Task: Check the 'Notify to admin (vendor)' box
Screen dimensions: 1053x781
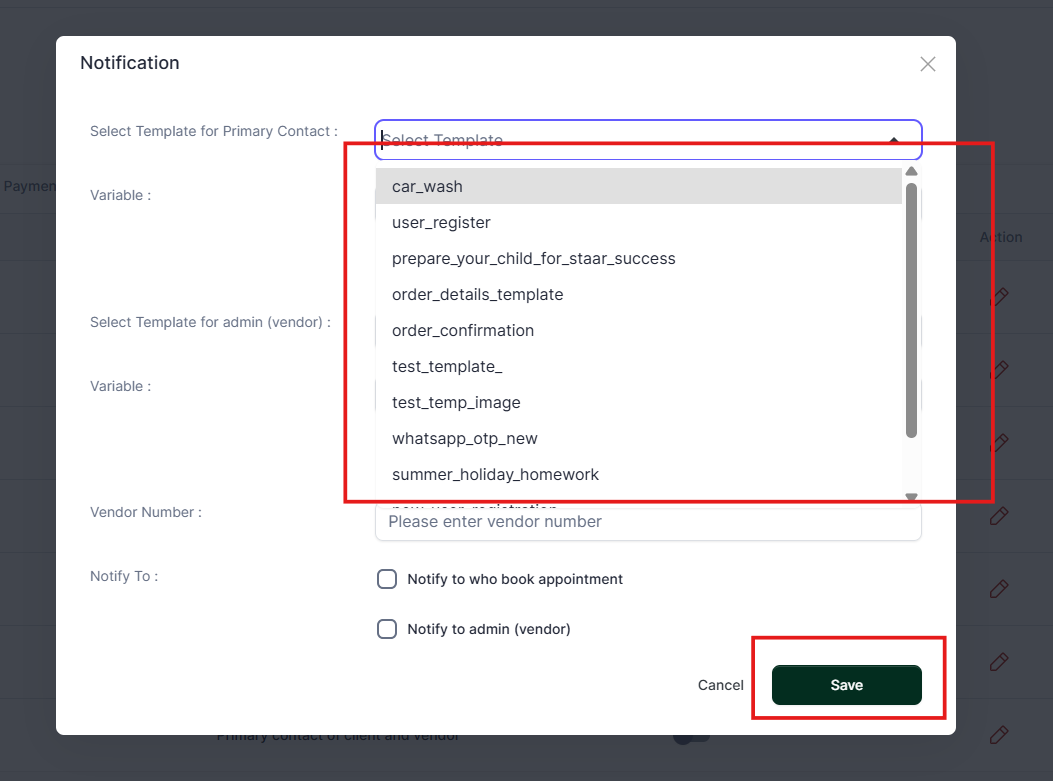Action: tap(387, 629)
